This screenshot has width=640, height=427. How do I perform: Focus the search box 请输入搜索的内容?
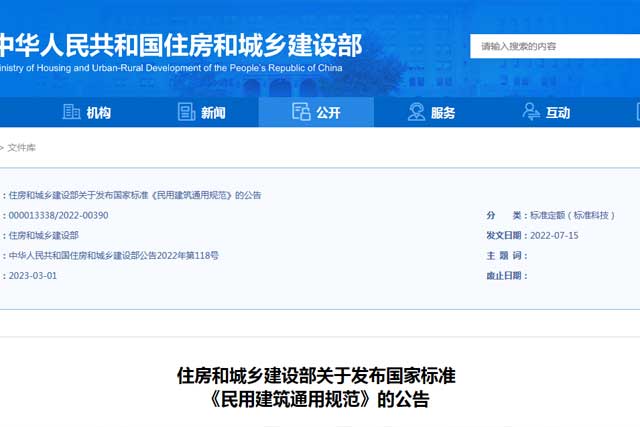pyautogui.click(x=555, y=46)
